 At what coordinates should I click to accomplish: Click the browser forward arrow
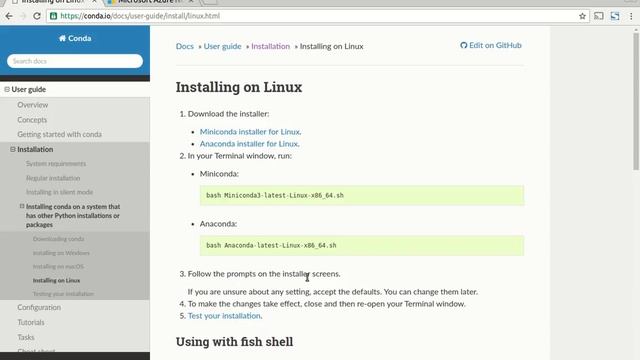tap(23, 16)
